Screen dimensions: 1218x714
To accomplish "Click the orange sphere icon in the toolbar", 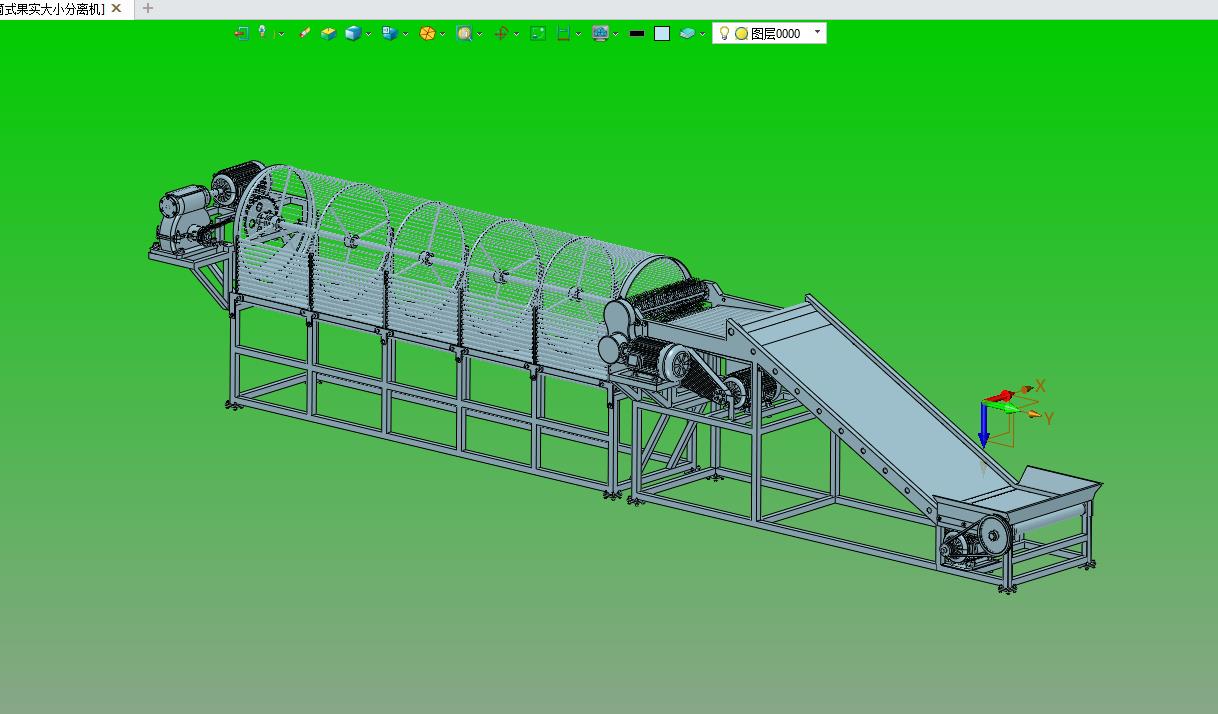I will 427,33.
